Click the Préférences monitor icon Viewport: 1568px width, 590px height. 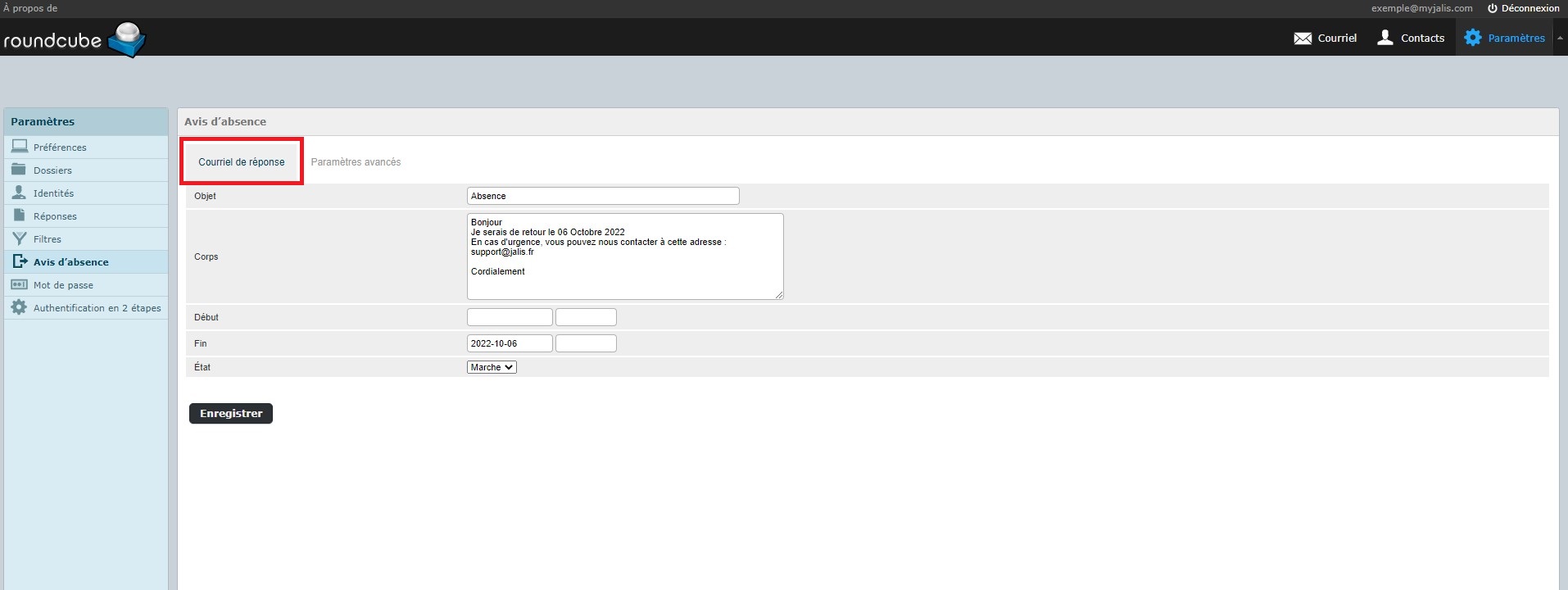20,147
